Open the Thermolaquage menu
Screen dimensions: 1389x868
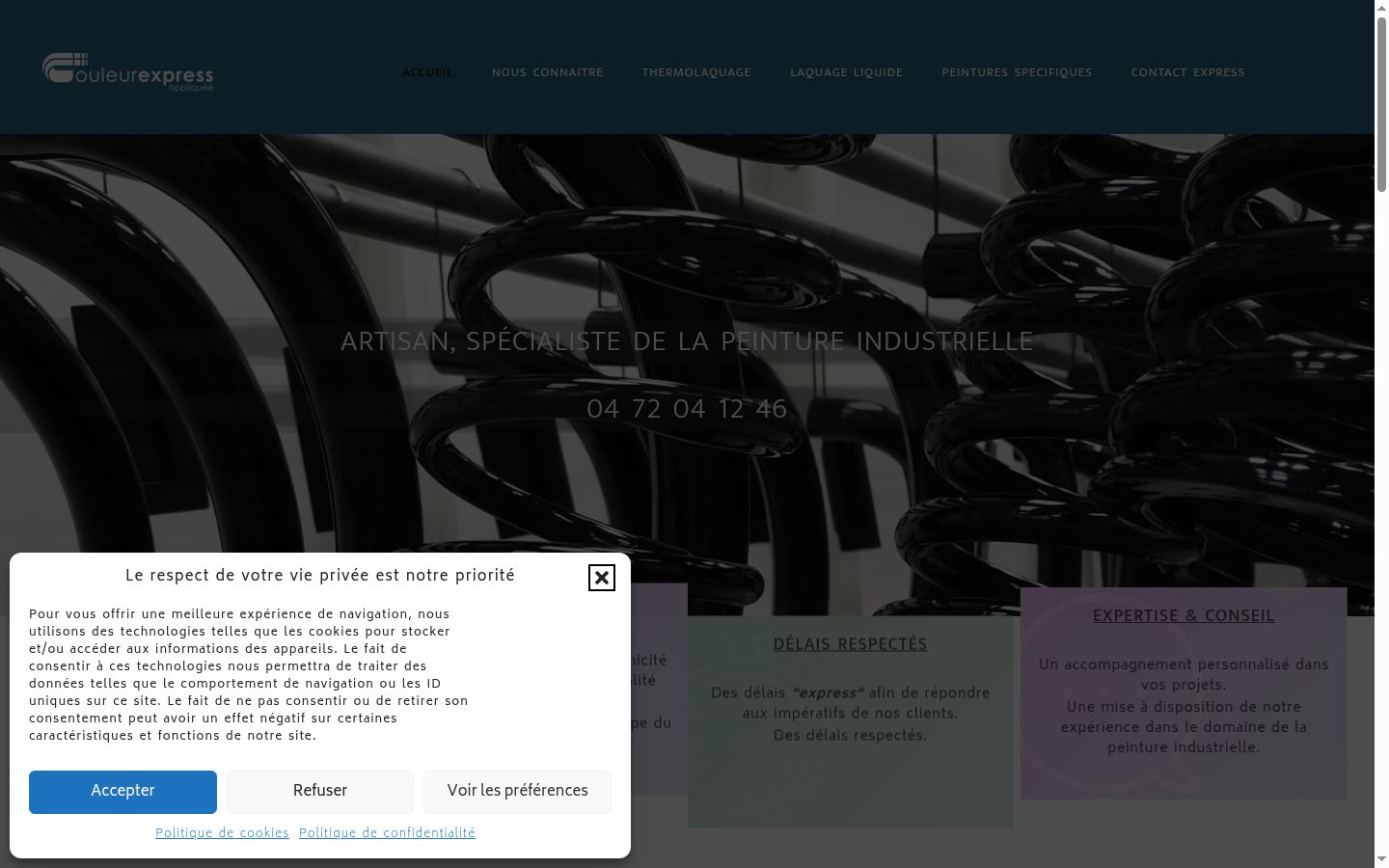(x=696, y=72)
